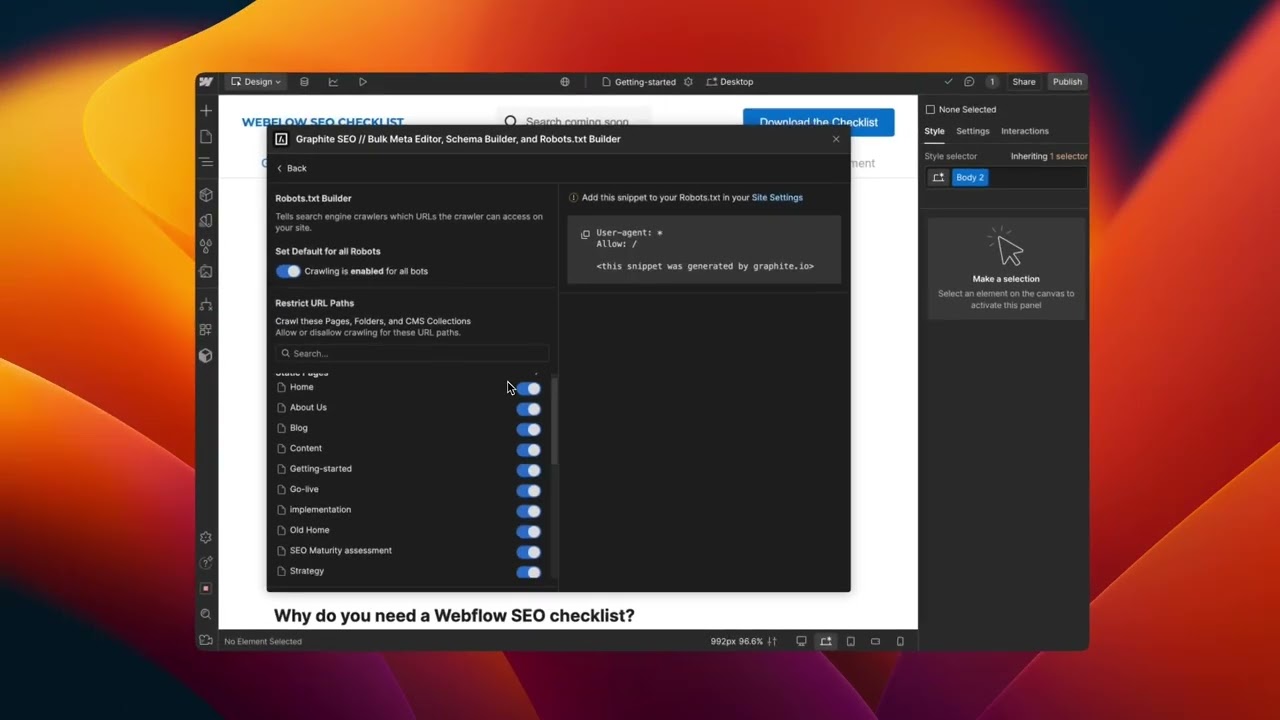
Task: Select the base breakpoint icon with star
Action: click(826, 641)
